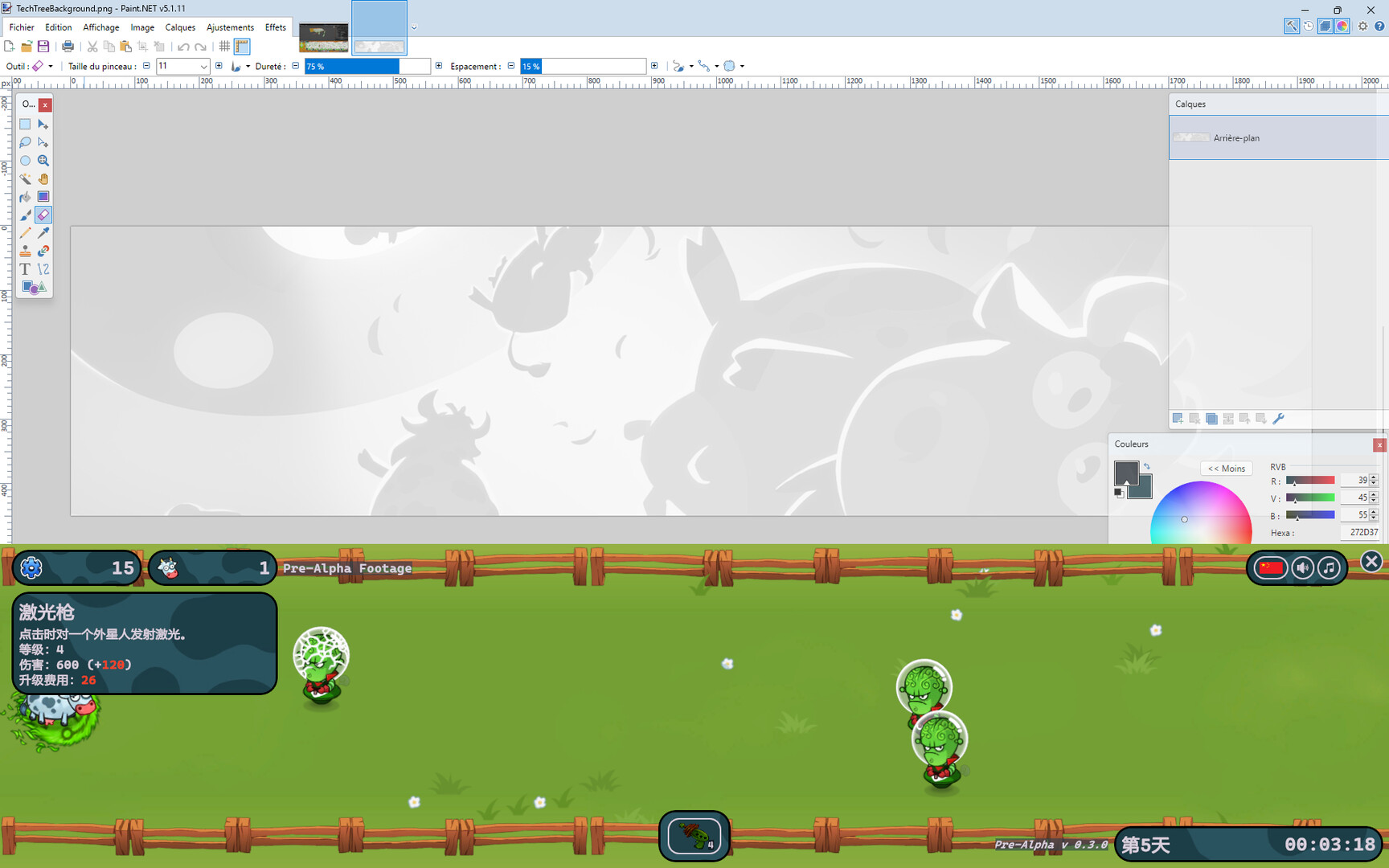
Task: Select the Text tool
Action: pyautogui.click(x=25, y=269)
